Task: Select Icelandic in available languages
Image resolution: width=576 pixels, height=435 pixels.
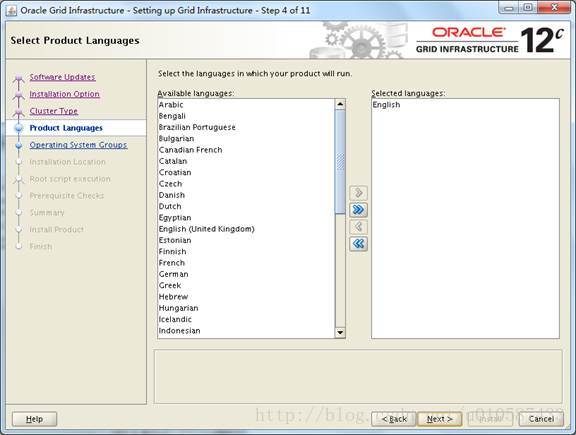Action: [246, 319]
